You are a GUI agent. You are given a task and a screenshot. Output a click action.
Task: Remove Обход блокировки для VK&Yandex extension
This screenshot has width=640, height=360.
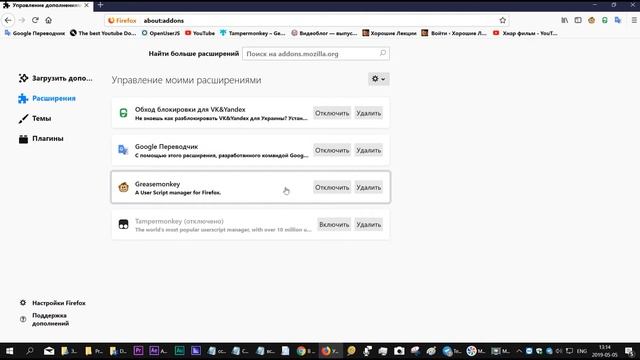368,113
